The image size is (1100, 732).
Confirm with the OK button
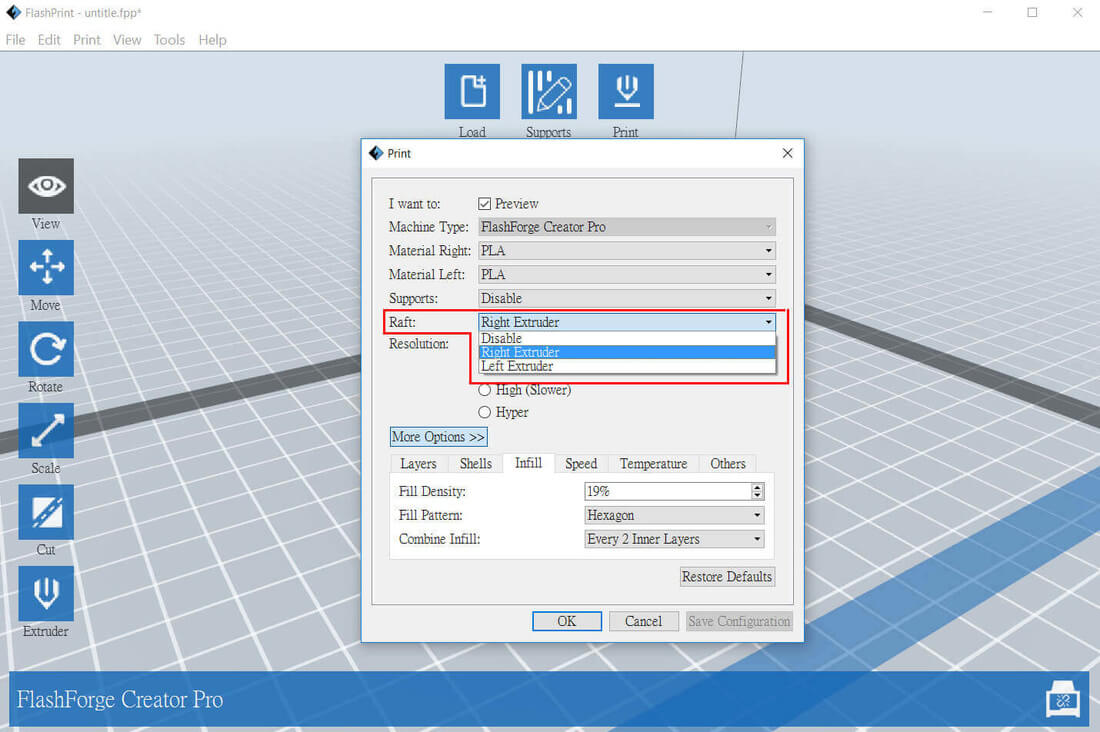coord(567,621)
